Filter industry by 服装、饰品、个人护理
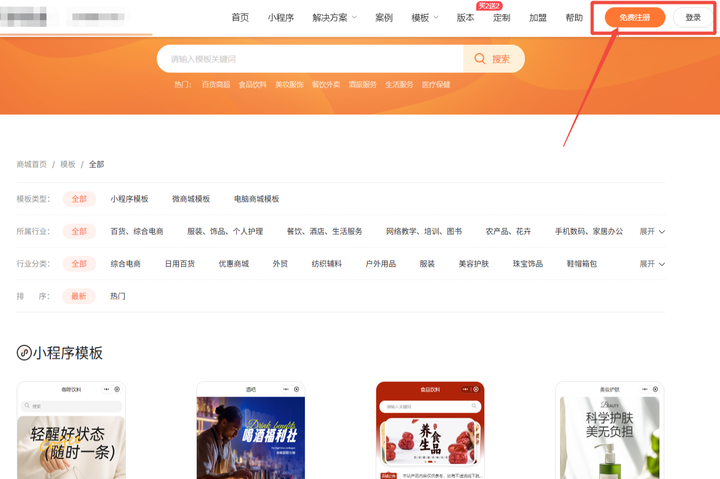Image resolution: width=720 pixels, height=479 pixels. [225, 231]
